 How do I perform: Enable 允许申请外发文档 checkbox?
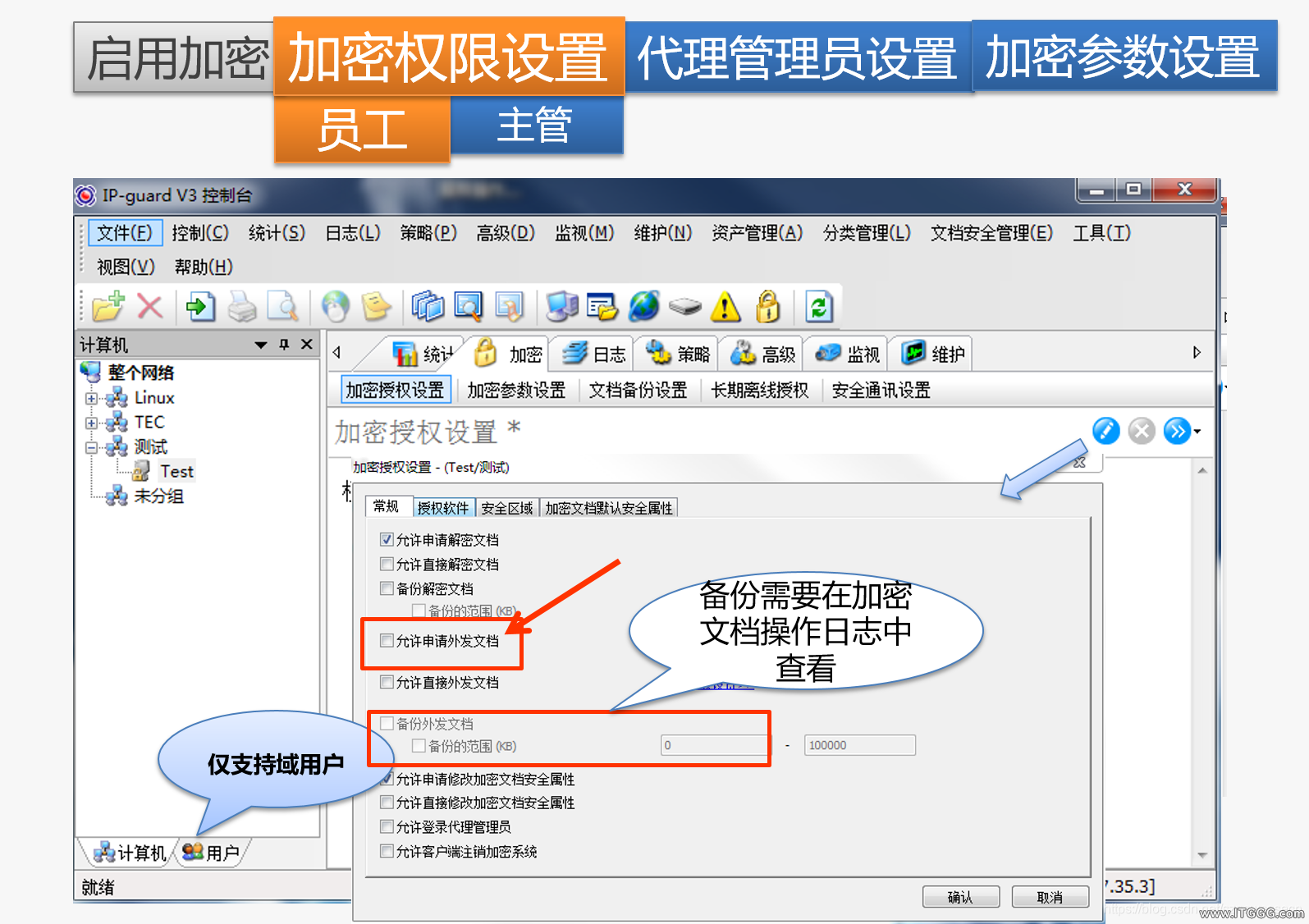coord(387,641)
